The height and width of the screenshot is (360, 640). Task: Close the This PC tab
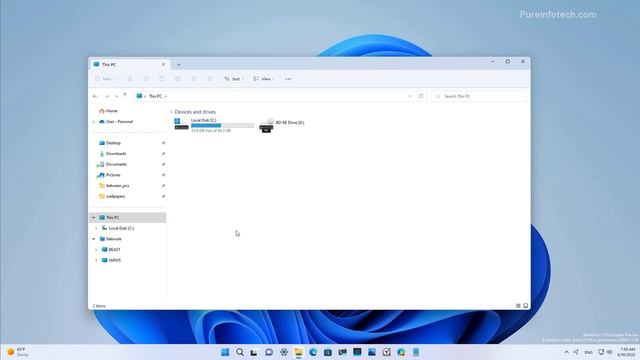pos(163,64)
